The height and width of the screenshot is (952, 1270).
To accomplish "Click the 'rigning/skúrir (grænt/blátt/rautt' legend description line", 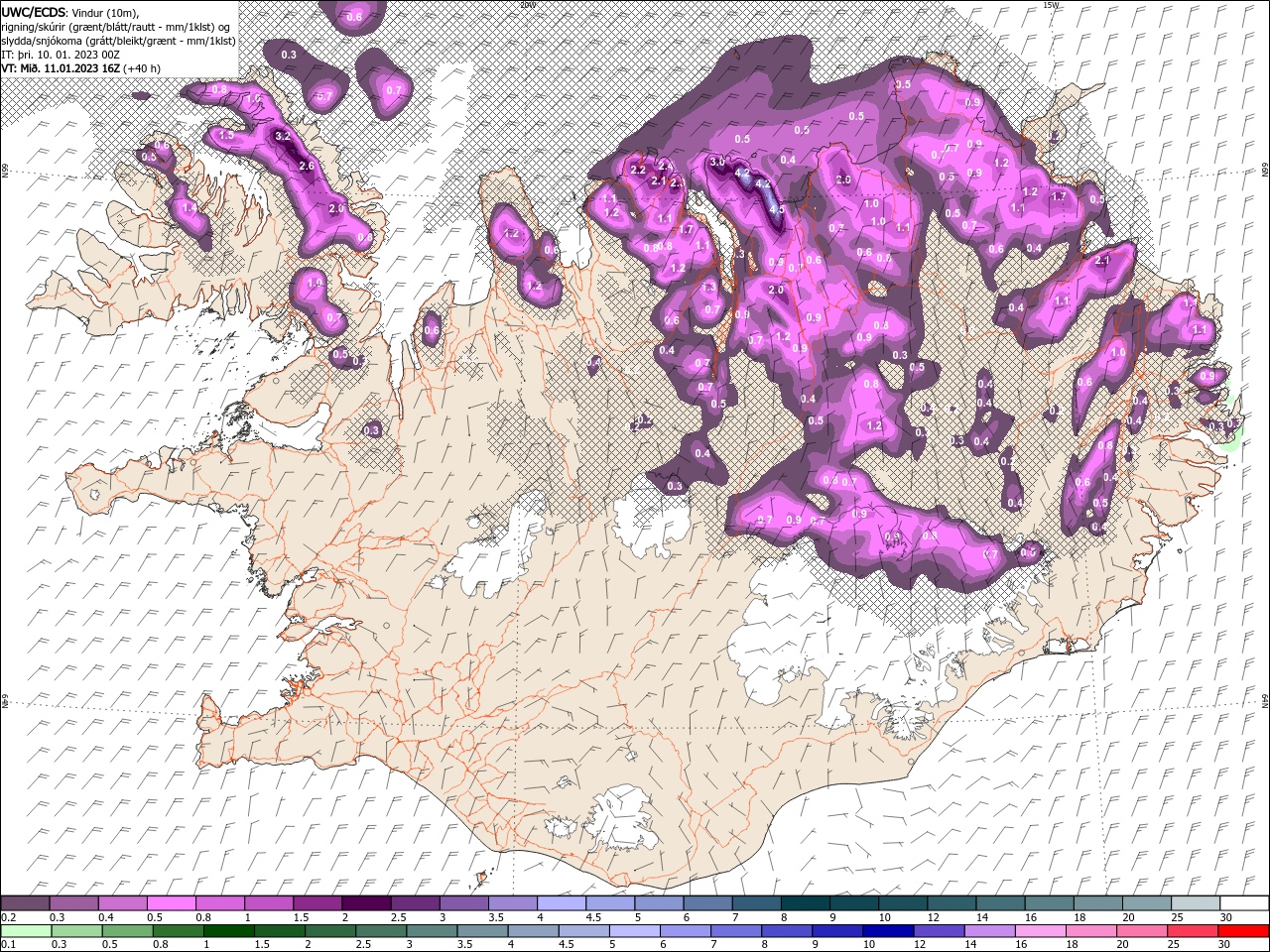I will [x=116, y=26].
